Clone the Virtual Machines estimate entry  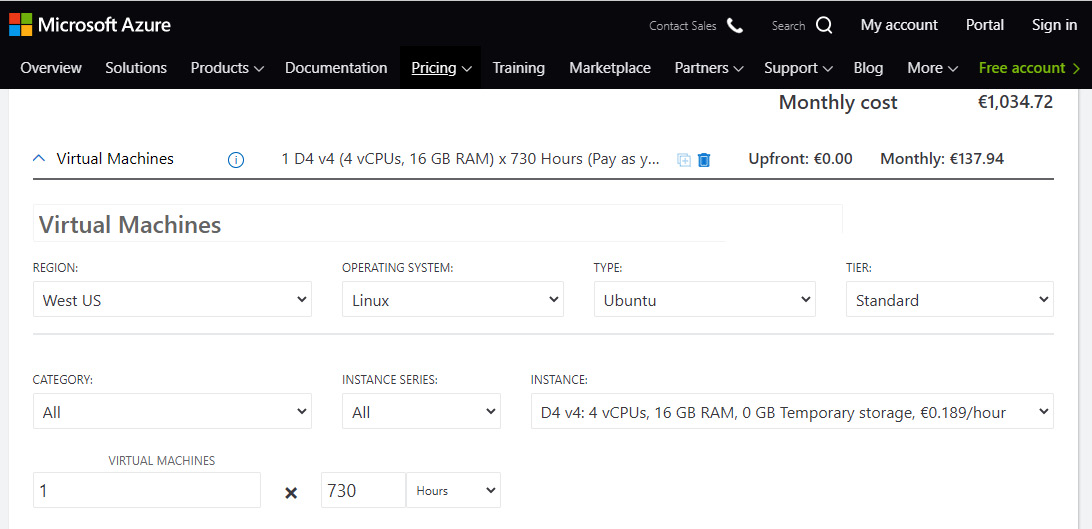[x=684, y=159]
